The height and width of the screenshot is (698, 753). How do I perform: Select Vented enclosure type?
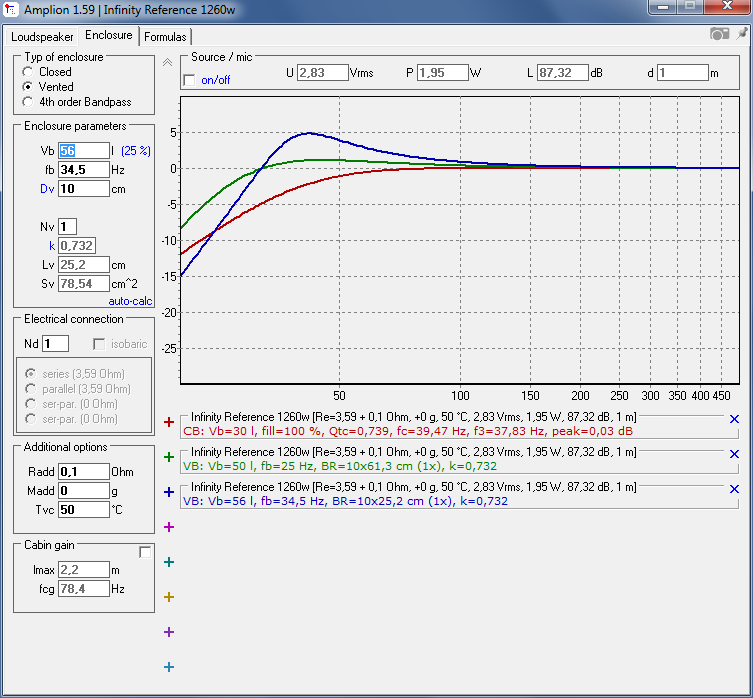(x=48, y=87)
